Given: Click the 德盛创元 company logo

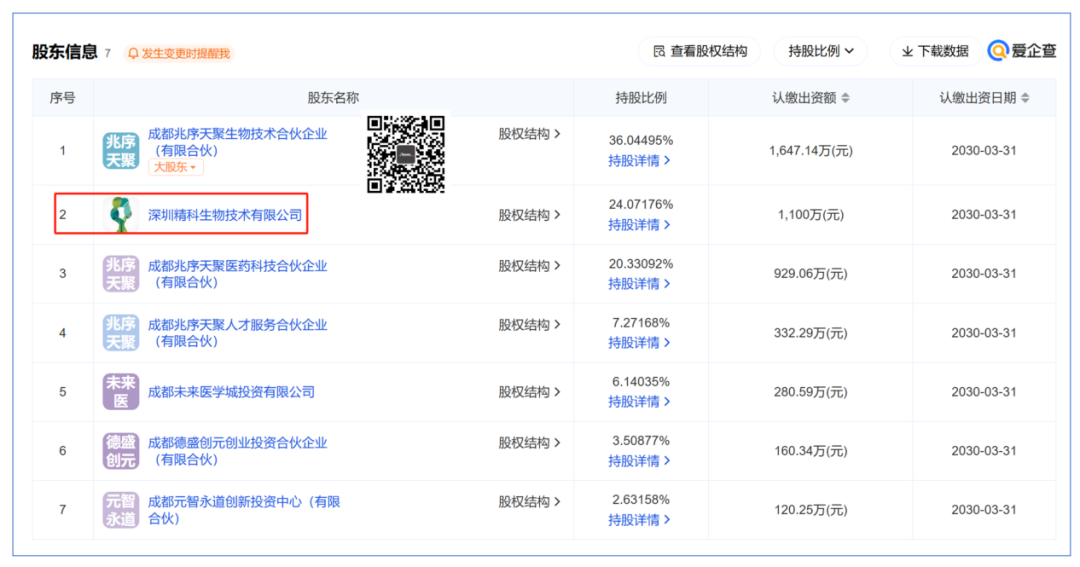Looking at the screenshot, I should [121, 451].
